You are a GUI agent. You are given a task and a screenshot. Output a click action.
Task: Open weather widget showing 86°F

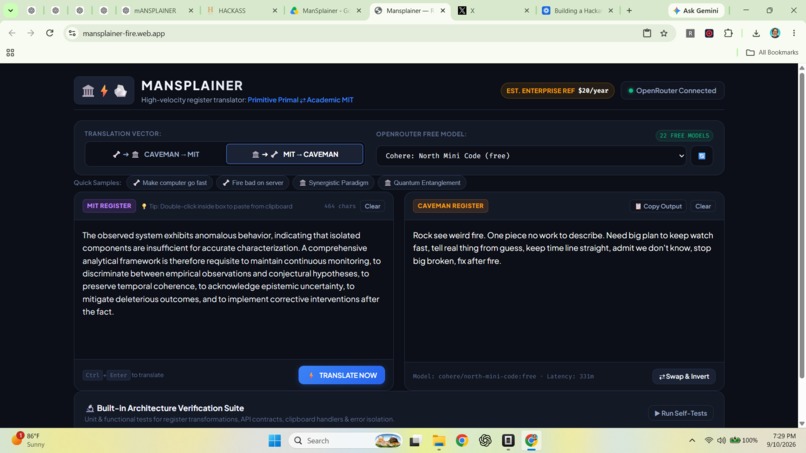pyautogui.click(x=29, y=440)
